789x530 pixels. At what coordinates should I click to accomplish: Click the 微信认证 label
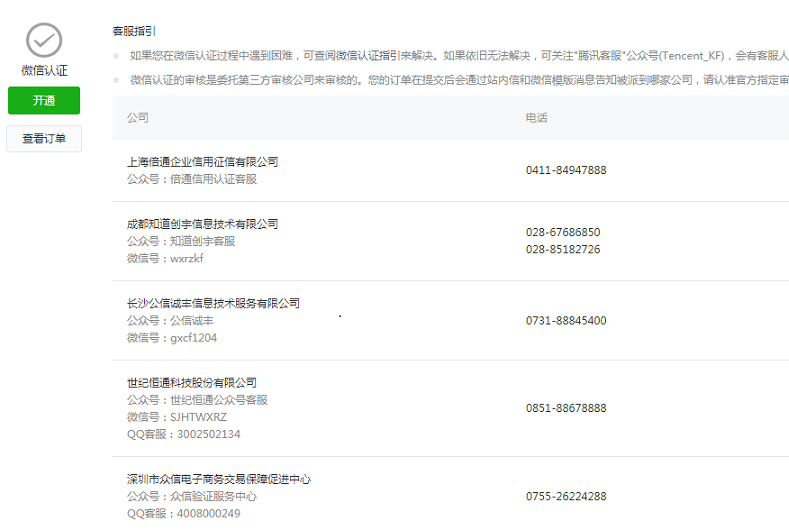pyautogui.click(x=44, y=70)
